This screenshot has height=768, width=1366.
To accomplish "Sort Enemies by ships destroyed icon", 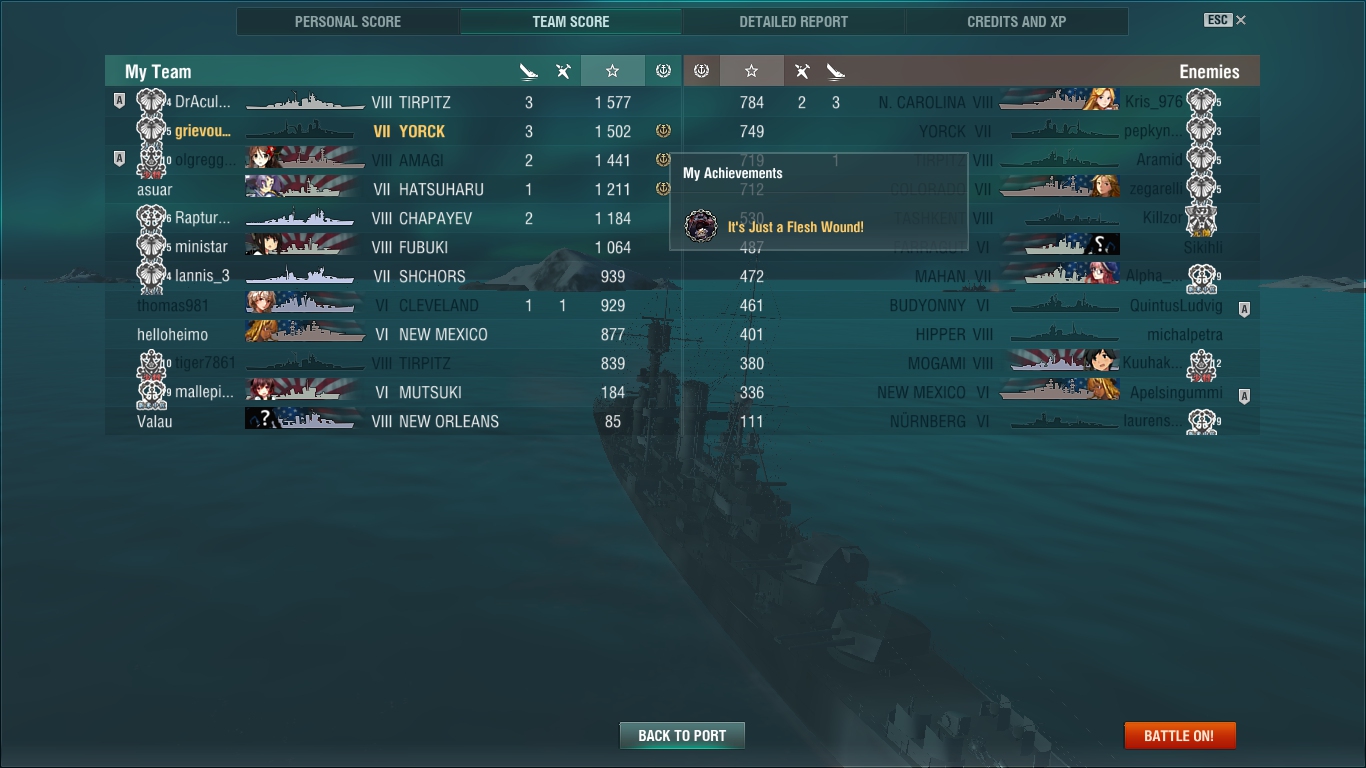I will tap(836, 71).
